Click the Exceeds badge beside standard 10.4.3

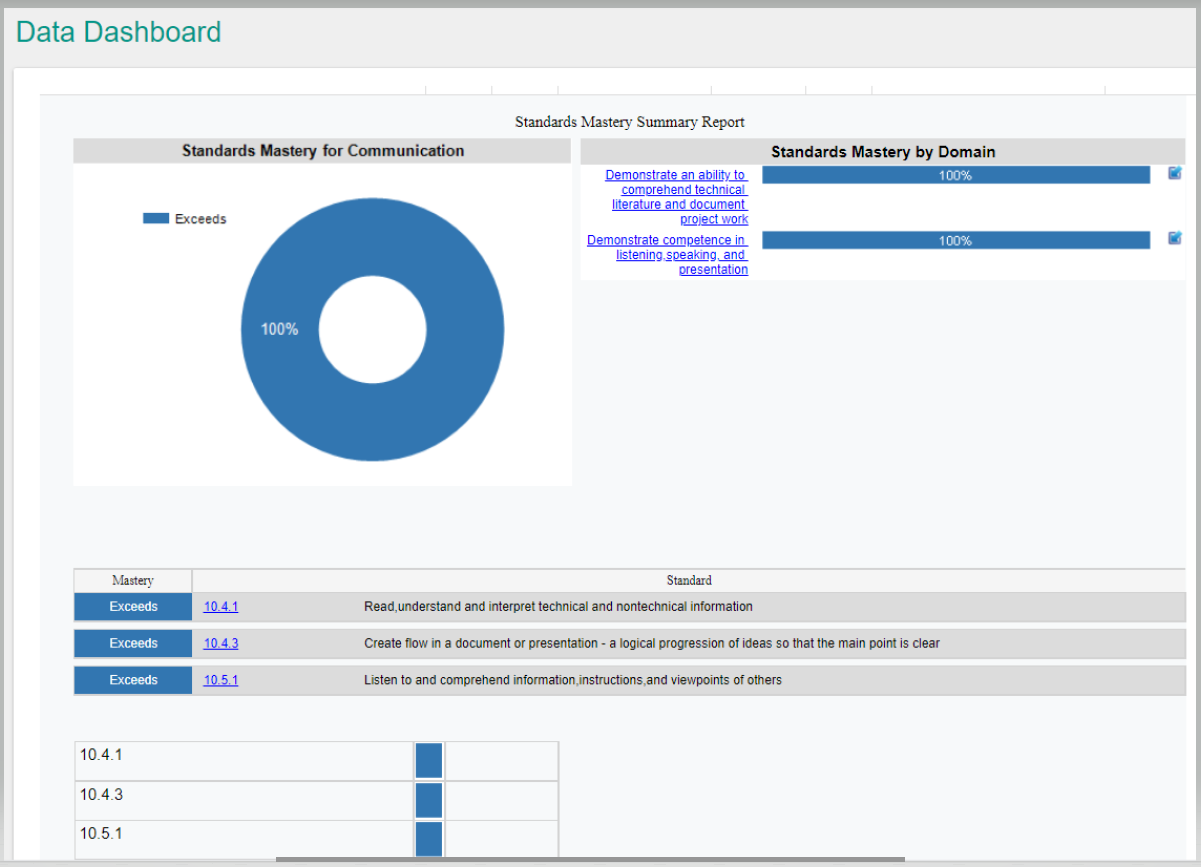pos(133,644)
